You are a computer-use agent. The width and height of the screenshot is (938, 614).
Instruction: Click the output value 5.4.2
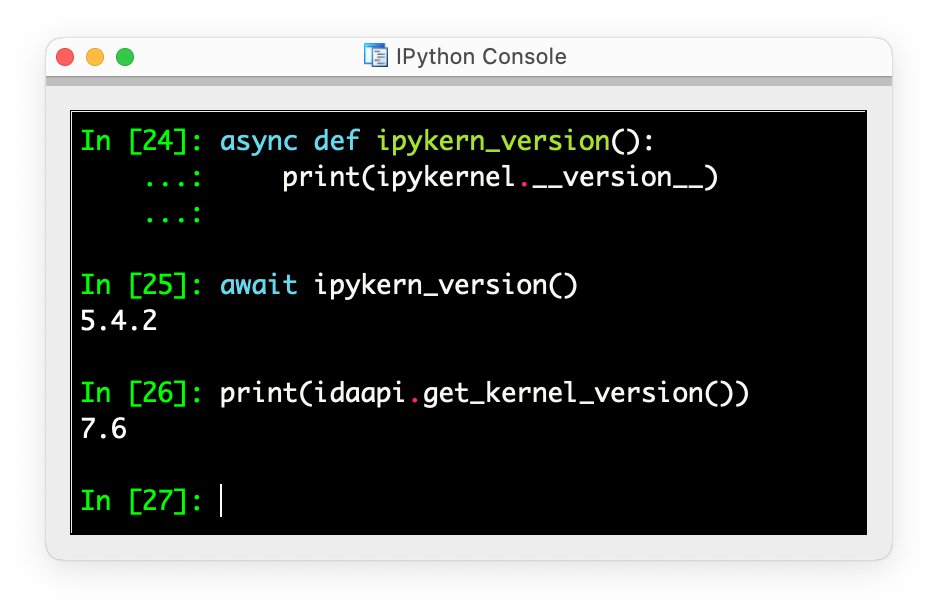tap(118, 321)
